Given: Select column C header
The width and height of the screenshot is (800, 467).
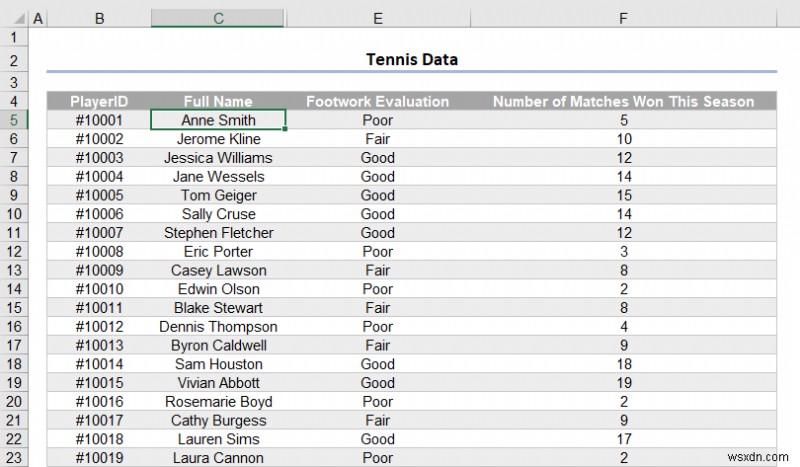Looking at the screenshot, I should pos(218,19).
